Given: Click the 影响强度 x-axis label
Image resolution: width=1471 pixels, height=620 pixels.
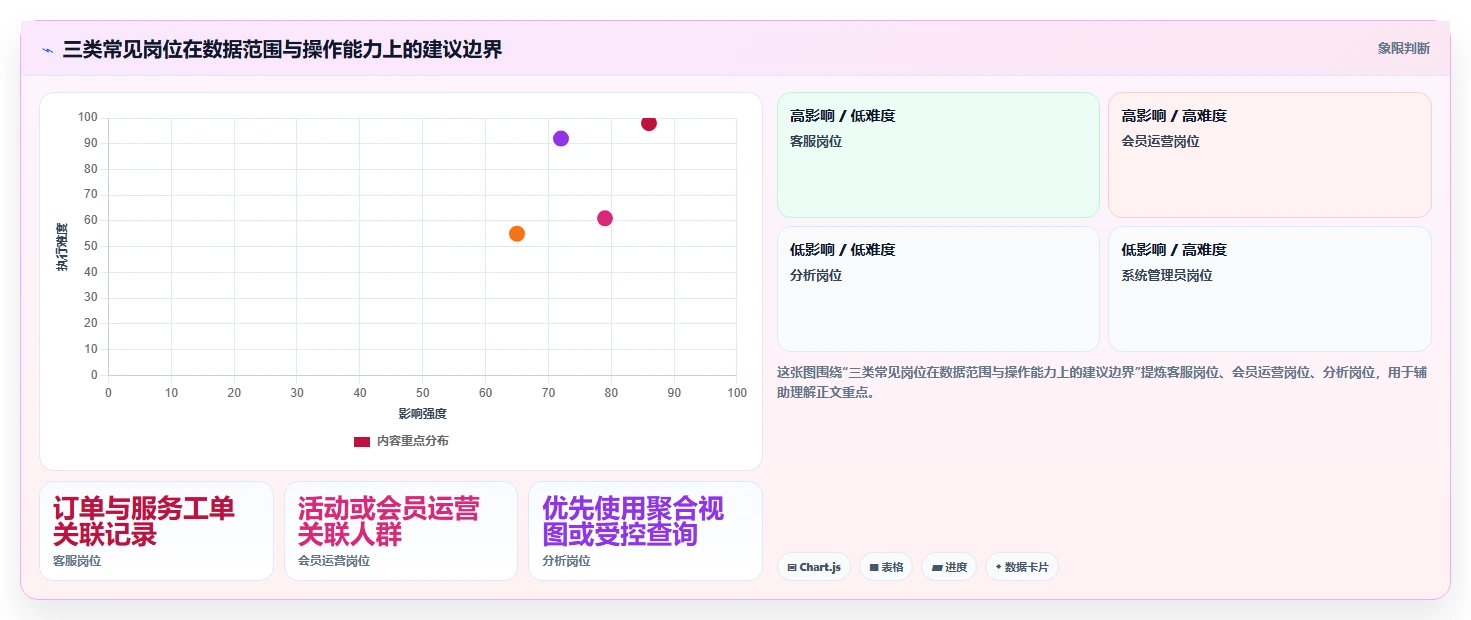Looking at the screenshot, I should pos(422,413).
